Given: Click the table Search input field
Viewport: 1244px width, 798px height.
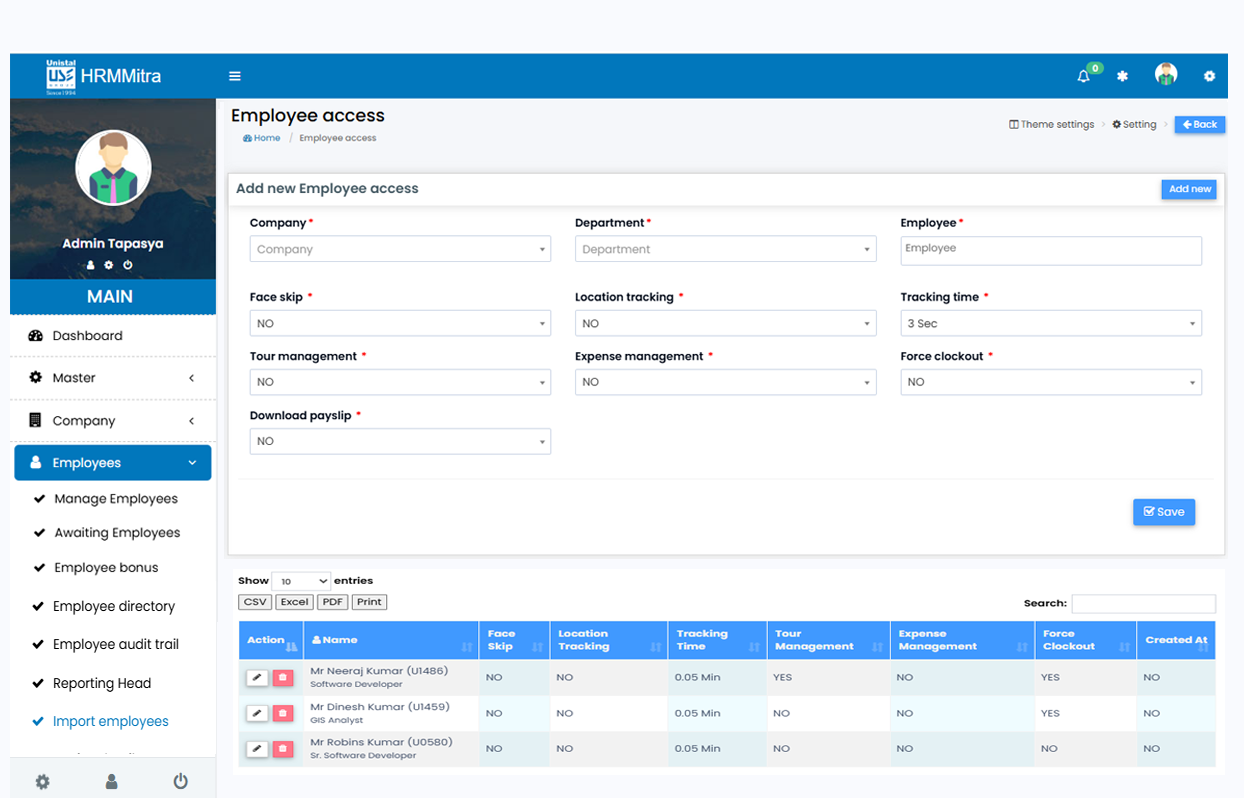Looking at the screenshot, I should click(1143, 604).
